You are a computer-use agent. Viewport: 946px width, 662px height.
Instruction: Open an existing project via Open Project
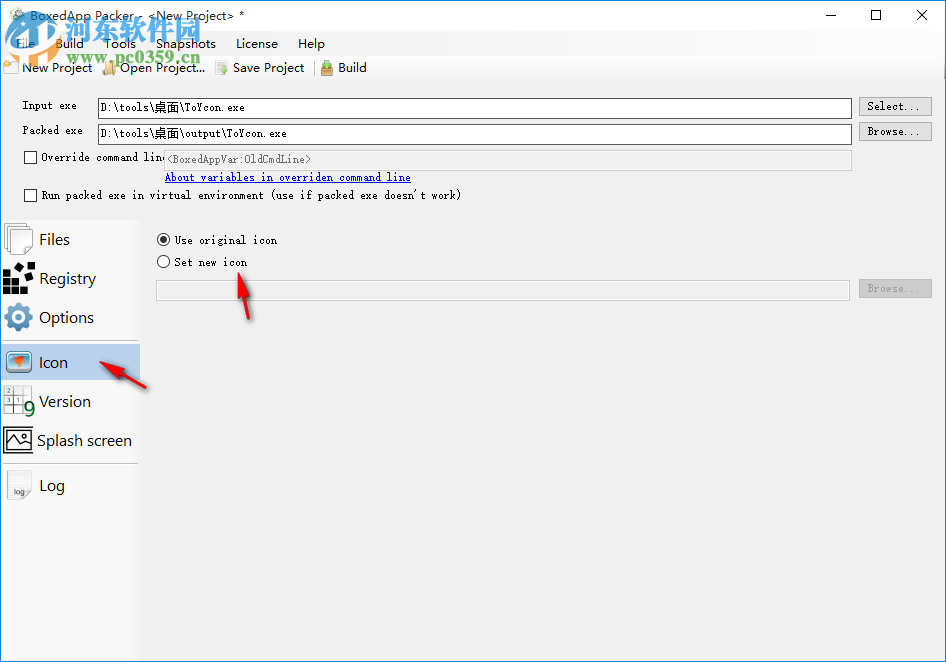pos(158,67)
